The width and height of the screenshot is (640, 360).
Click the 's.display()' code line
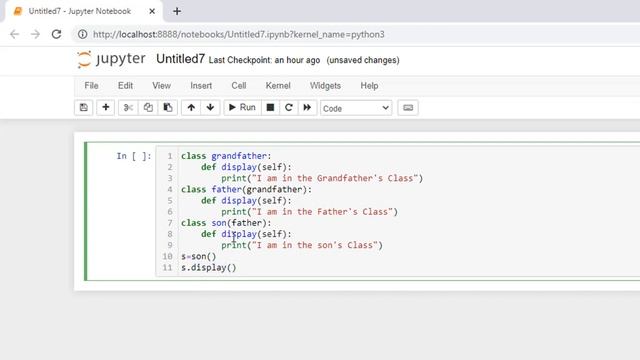pos(209,268)
